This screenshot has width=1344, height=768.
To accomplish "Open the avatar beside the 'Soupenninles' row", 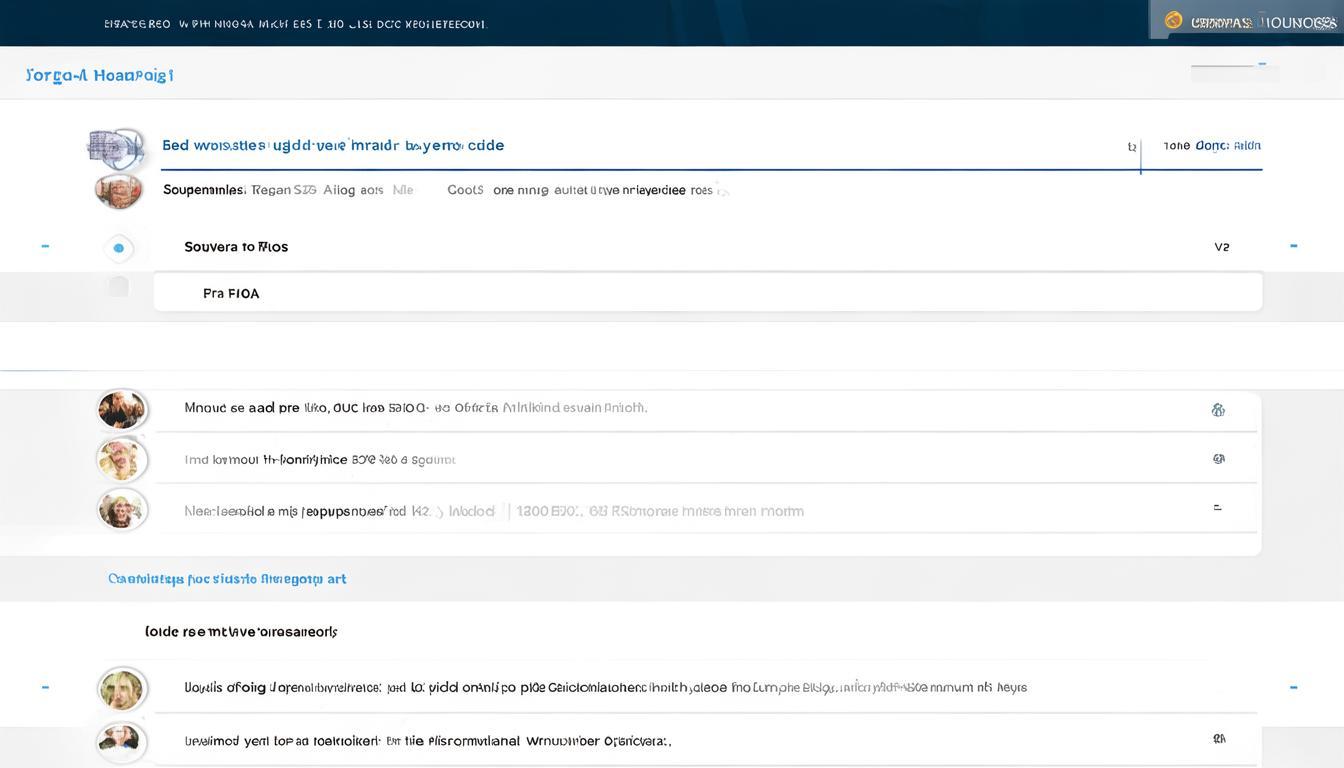I will (x=118, y=190).
